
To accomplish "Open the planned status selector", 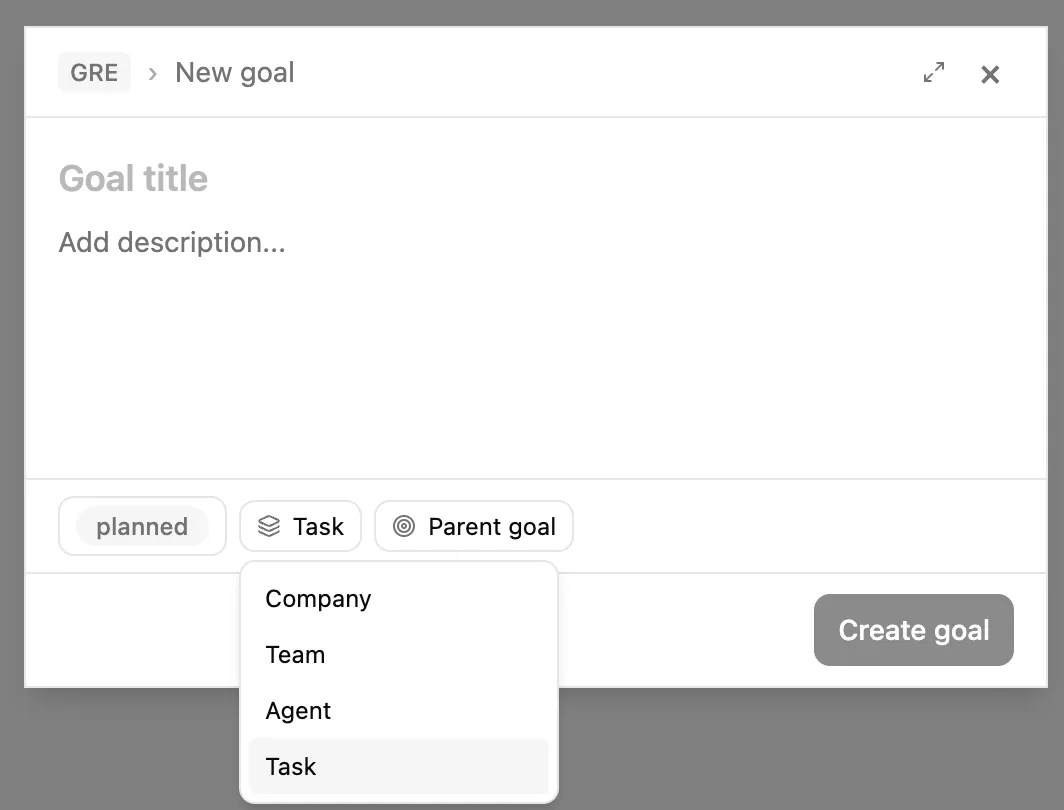I will click(142, 526).
